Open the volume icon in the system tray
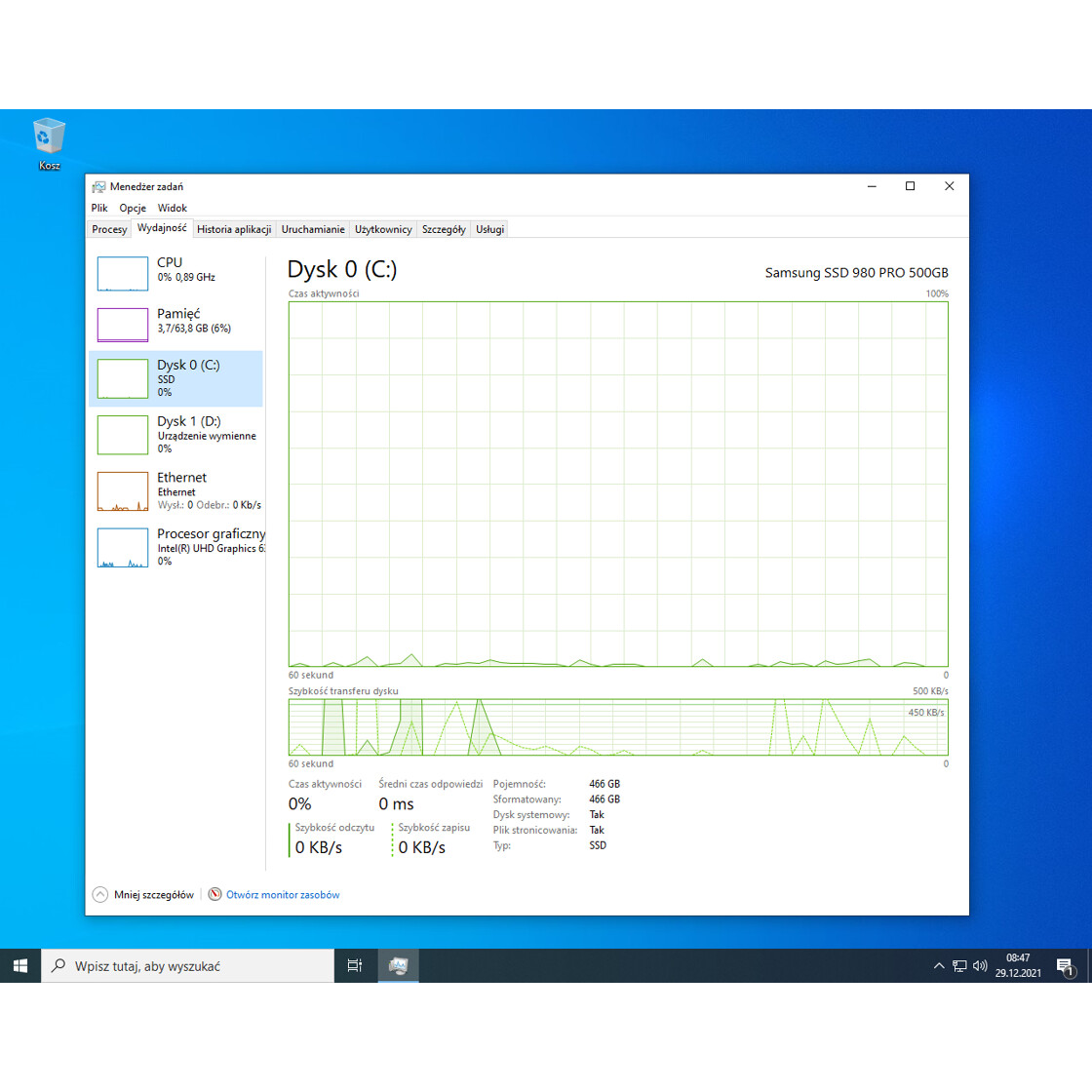 (980, 965)
